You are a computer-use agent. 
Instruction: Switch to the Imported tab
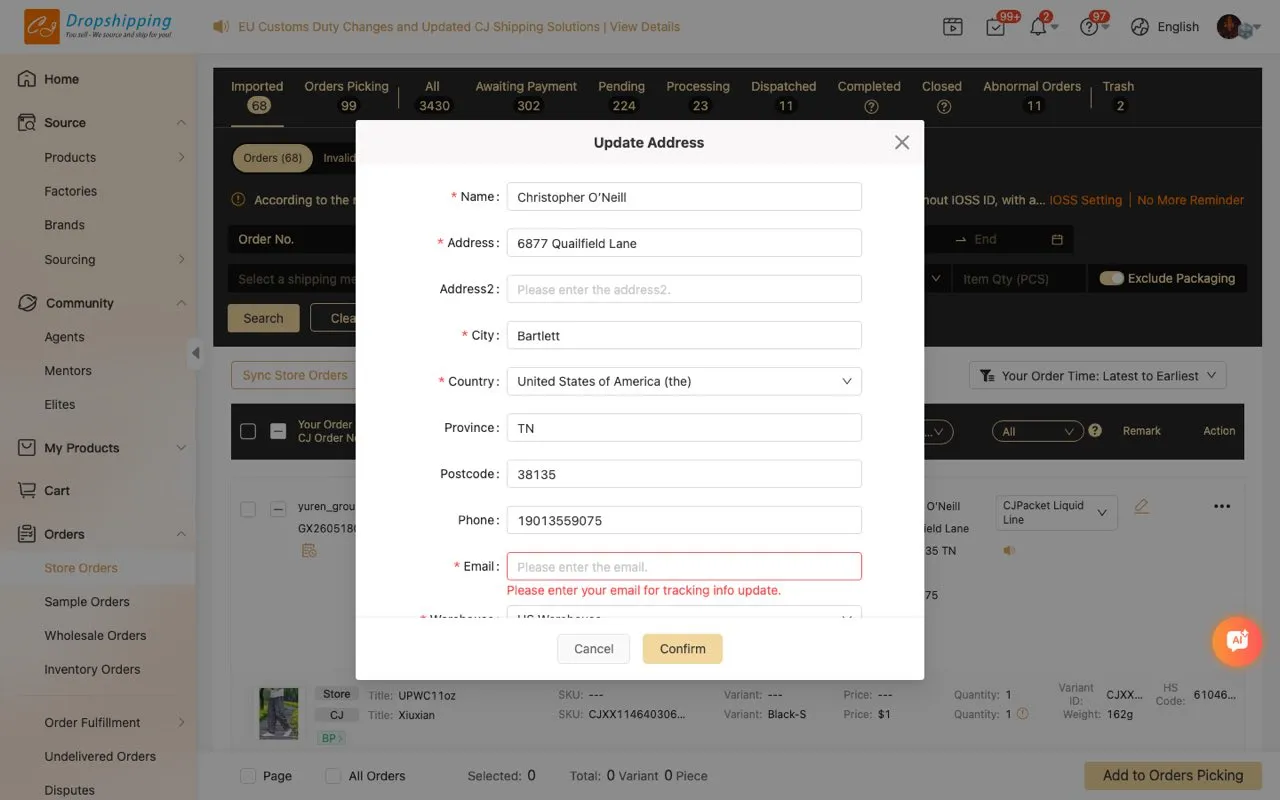tap(257, 96)
